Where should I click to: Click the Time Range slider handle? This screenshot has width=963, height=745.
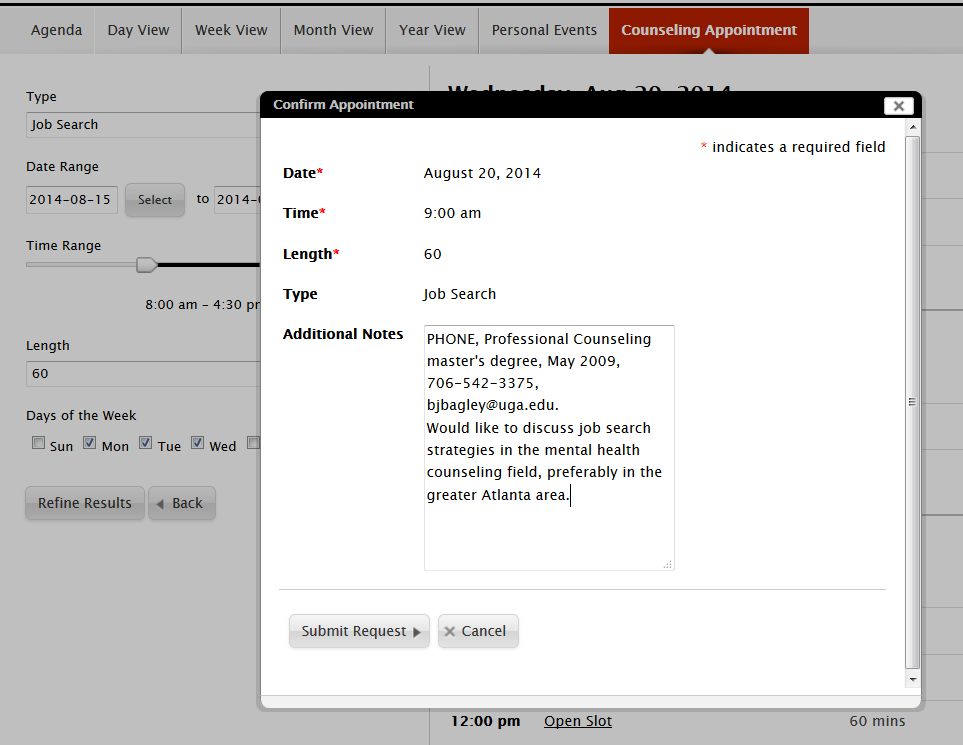point(147,265)
